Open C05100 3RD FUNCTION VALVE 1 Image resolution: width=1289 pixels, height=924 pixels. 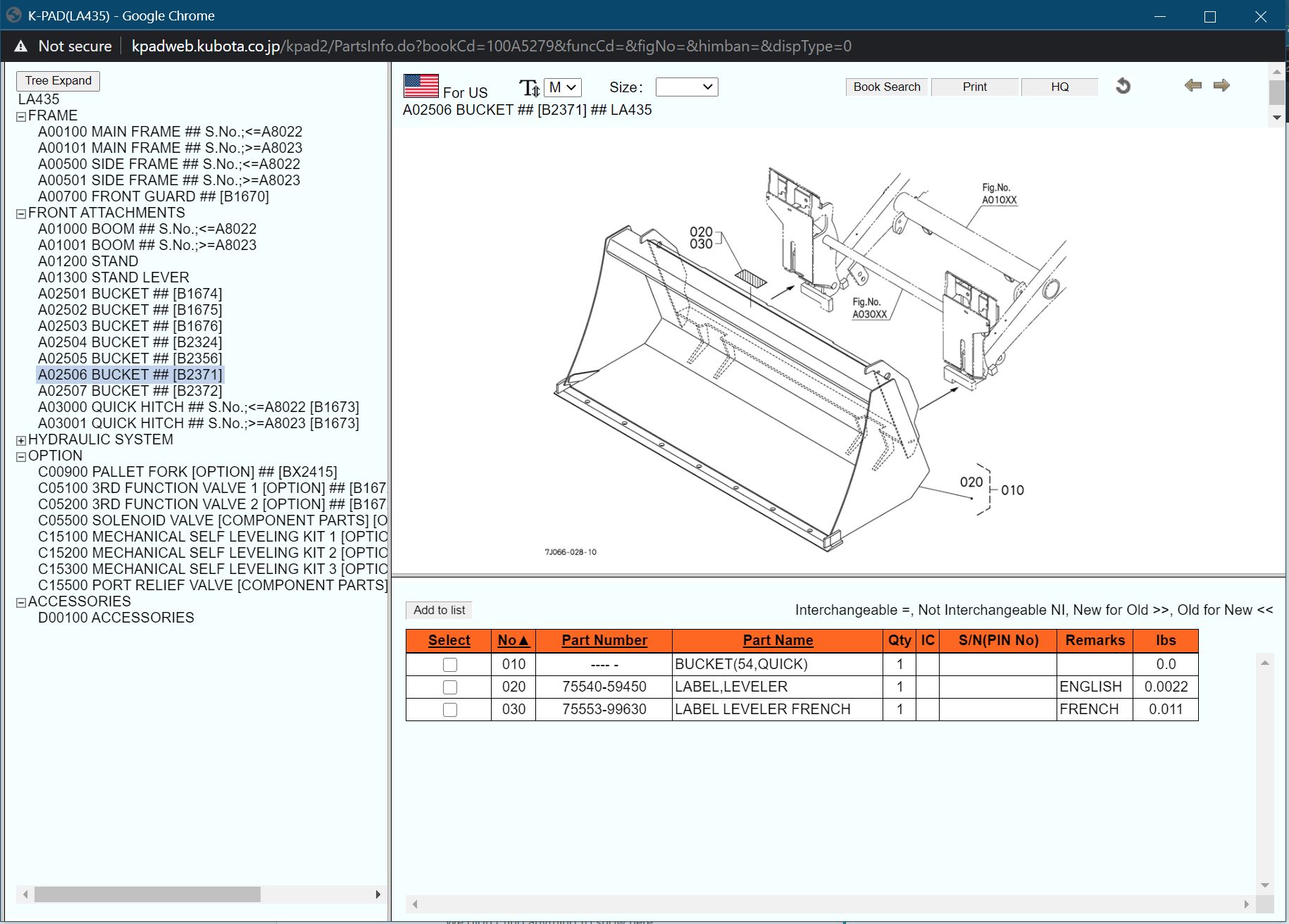tap(212, 488)
